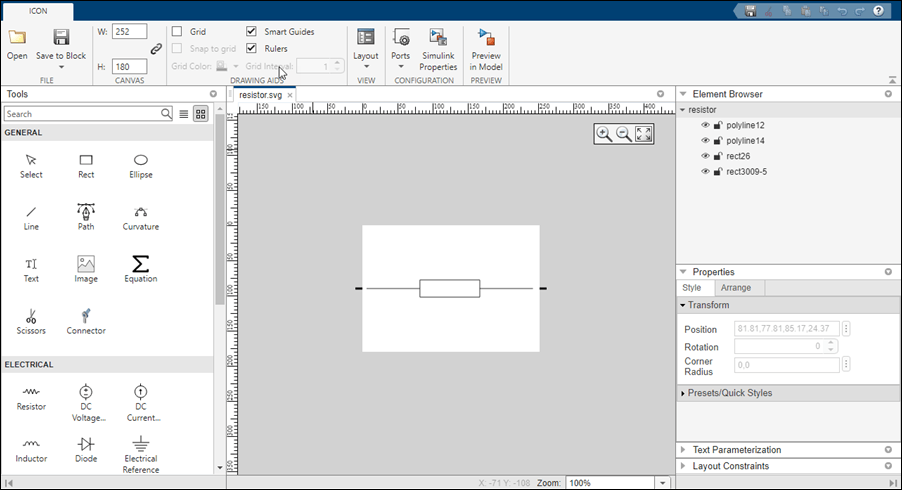Image resolution: width=902 pixels, height=490 pixels.
Task: Zoom out on the canvas
Action: click(x=624, y=134)
